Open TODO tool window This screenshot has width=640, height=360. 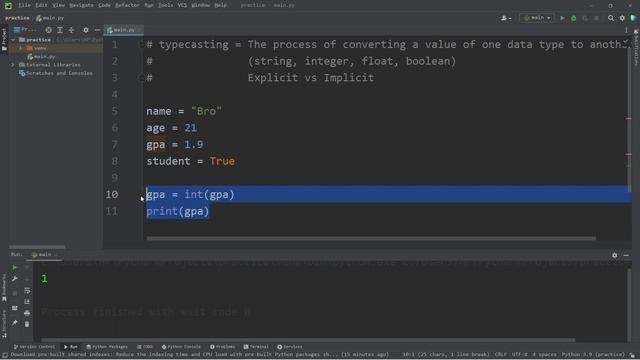click(145, 347)
